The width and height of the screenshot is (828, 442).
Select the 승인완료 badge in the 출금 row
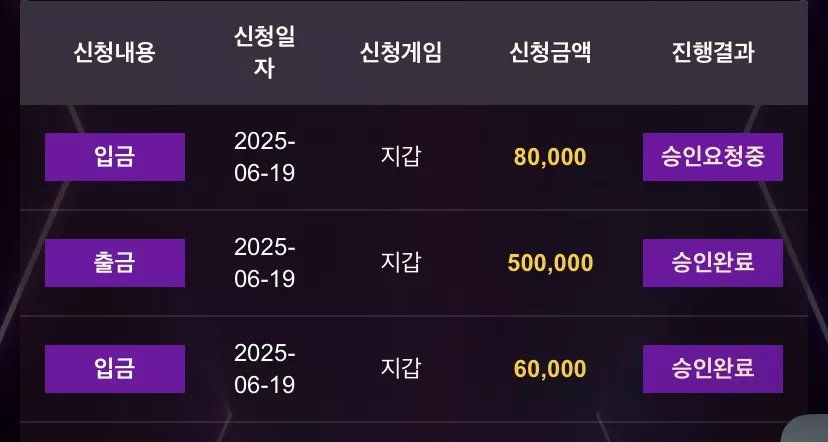click(712, 263)
